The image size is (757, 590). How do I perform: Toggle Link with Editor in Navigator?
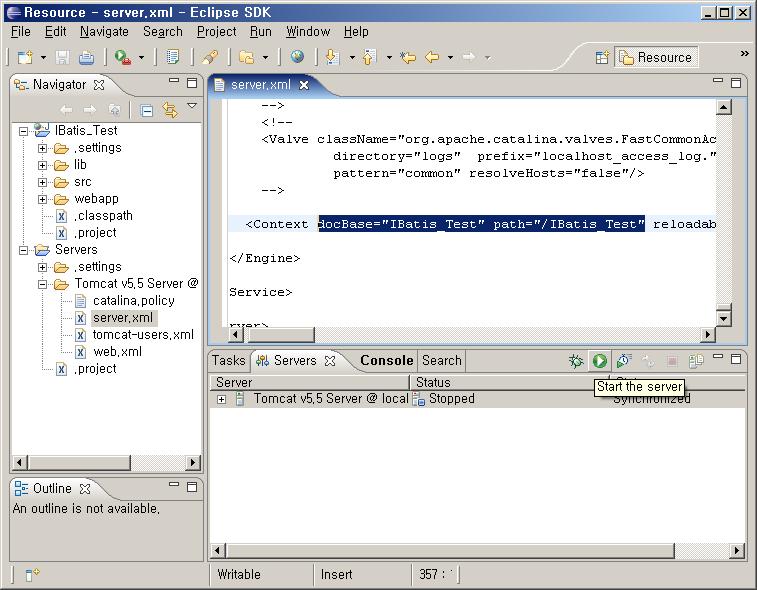click(170, 110)
